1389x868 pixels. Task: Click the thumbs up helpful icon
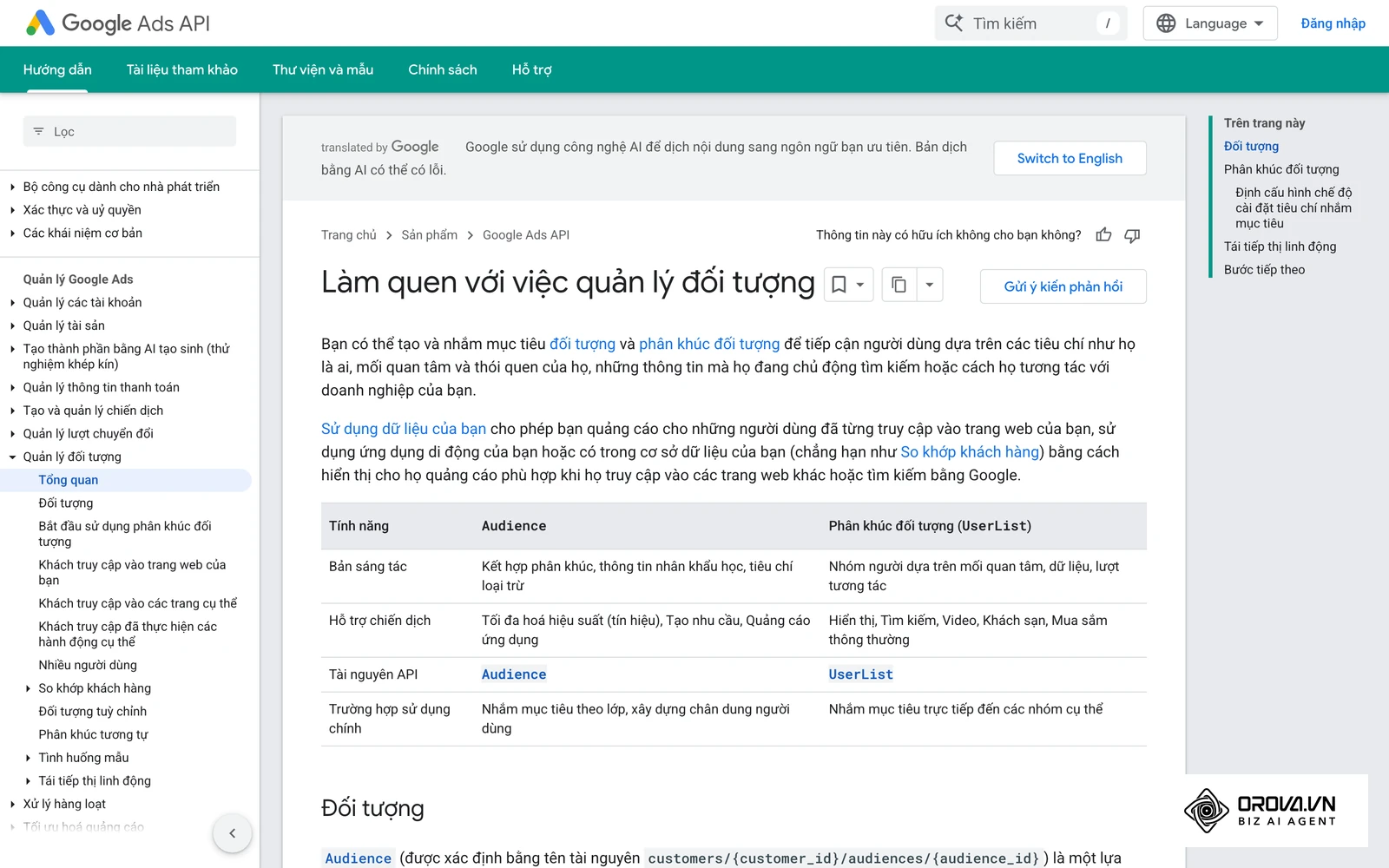pos(1103,235)
